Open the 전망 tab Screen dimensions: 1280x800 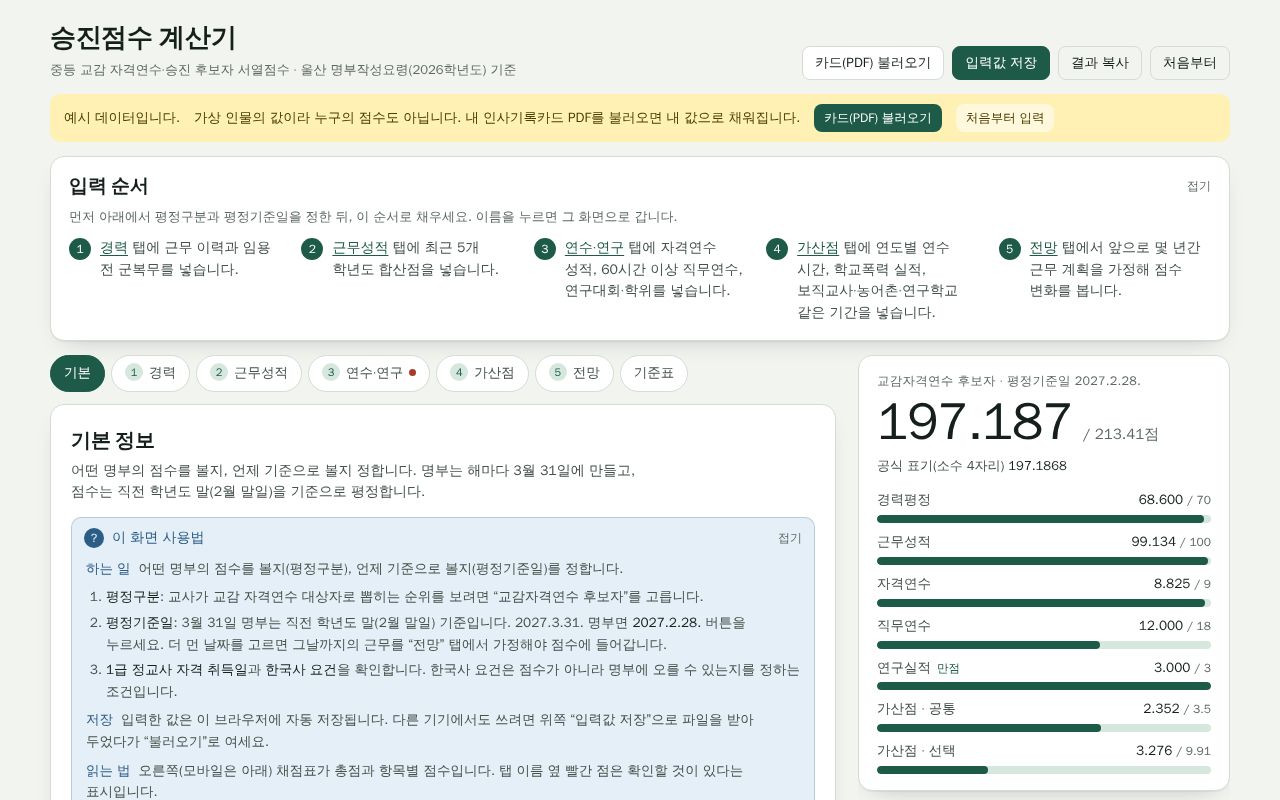click(x=574, y=373)
